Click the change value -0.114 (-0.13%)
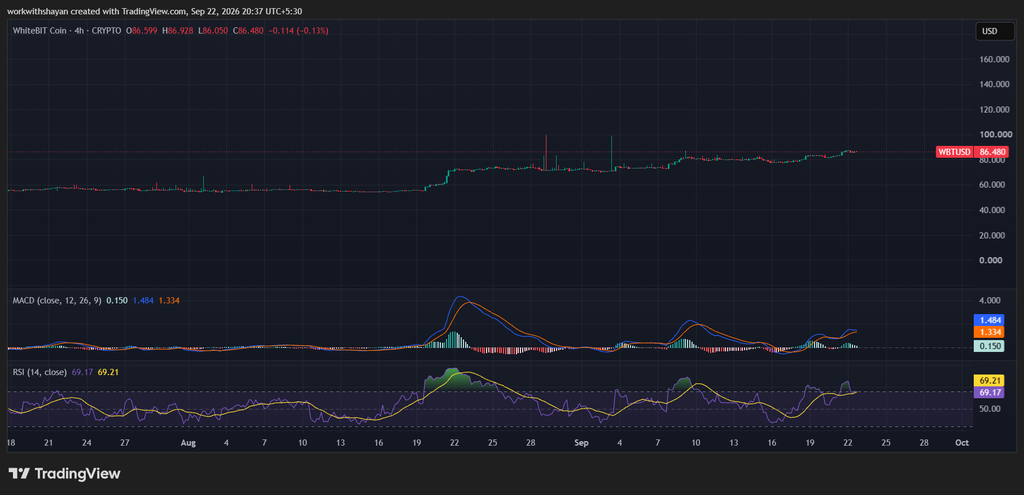 pos(298,31)
